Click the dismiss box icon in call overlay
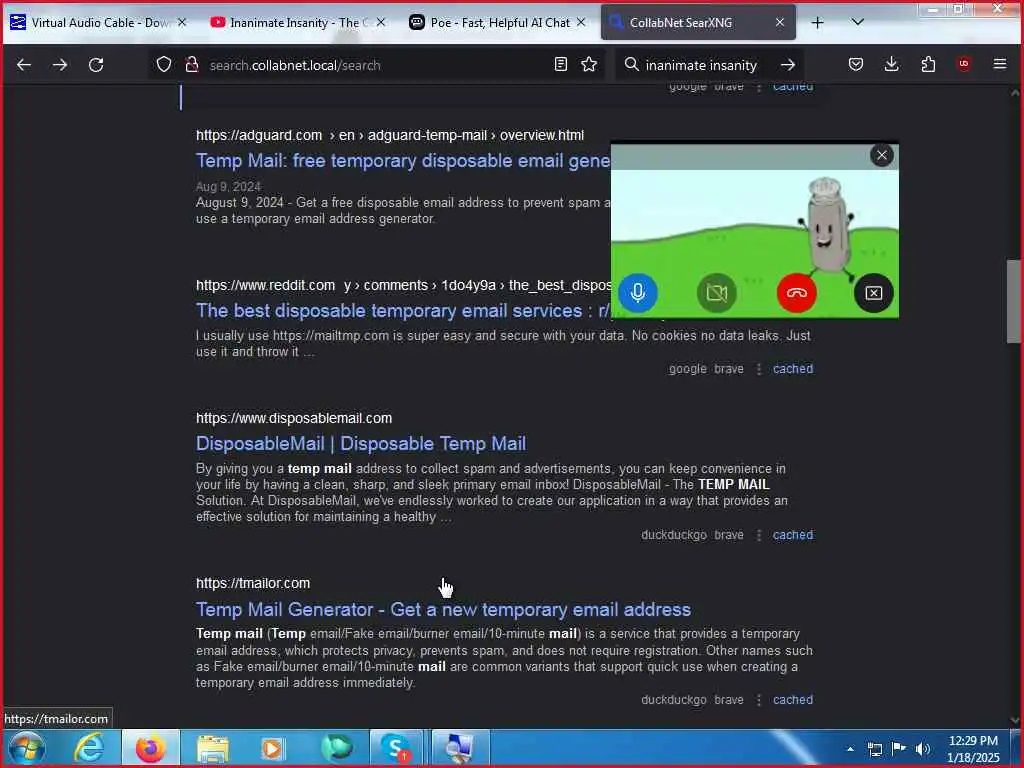This screenshot has height=768, width=1024. 873,293
